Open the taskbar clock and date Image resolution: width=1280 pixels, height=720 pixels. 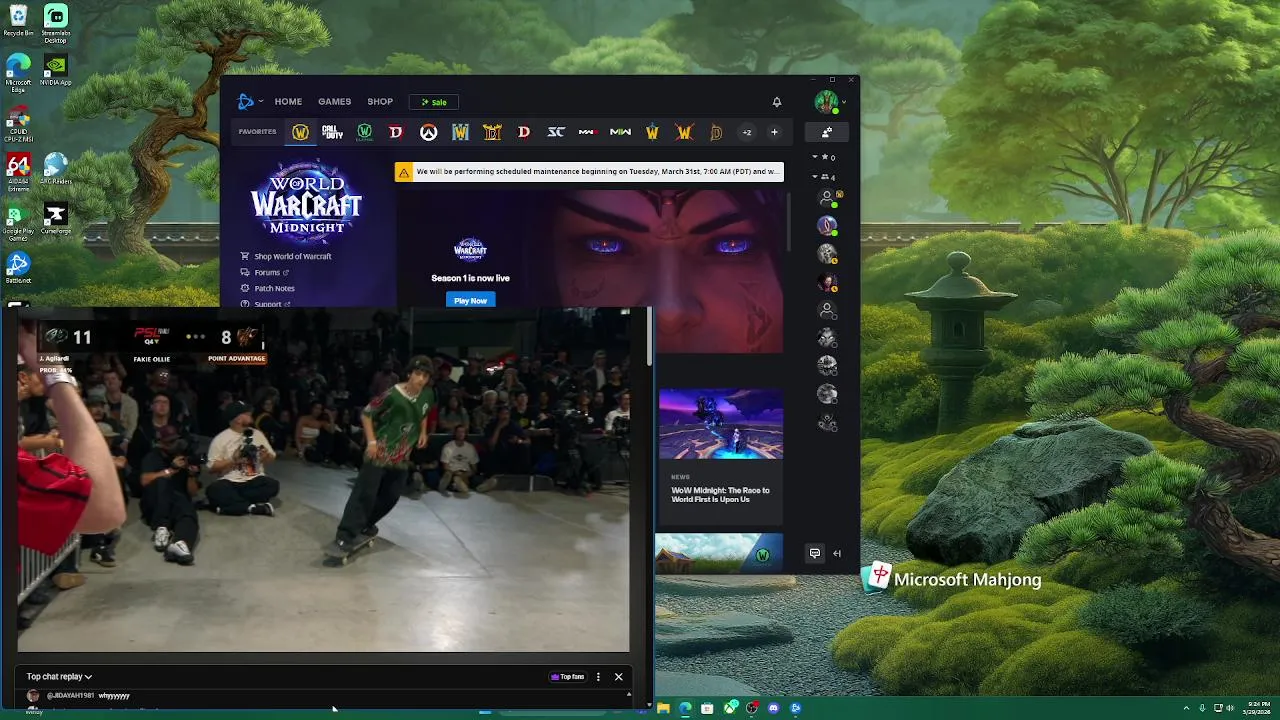[1257, 708]
